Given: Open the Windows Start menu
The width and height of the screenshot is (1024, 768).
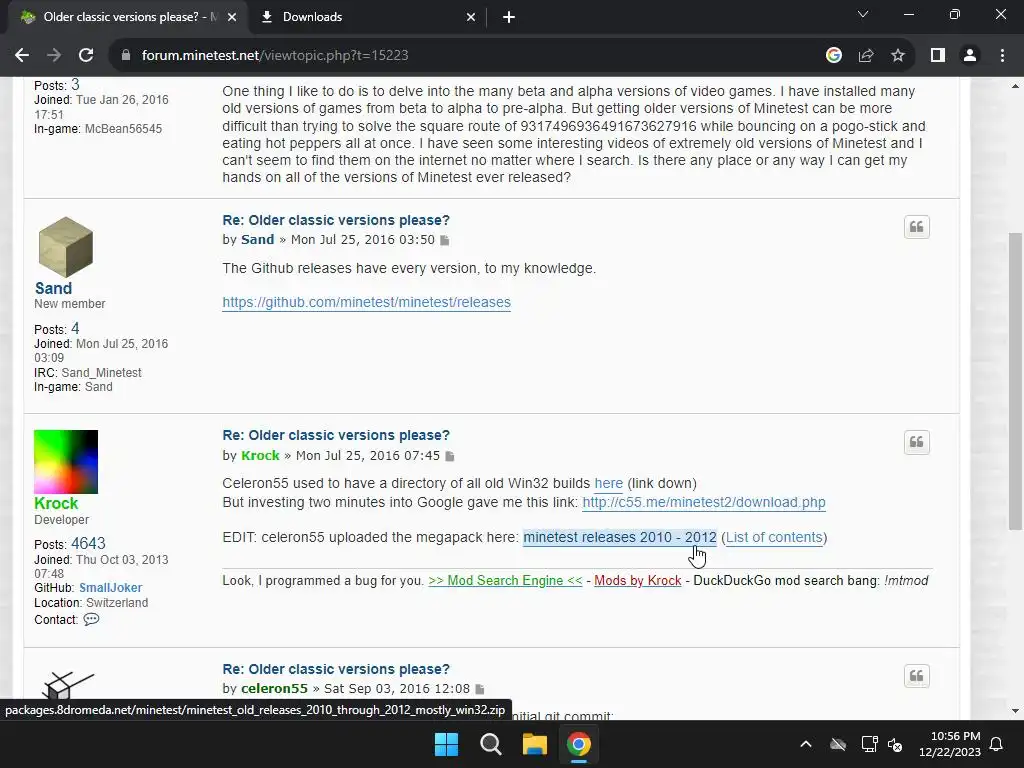Looking at the screenshot, I should click(447, 744).
